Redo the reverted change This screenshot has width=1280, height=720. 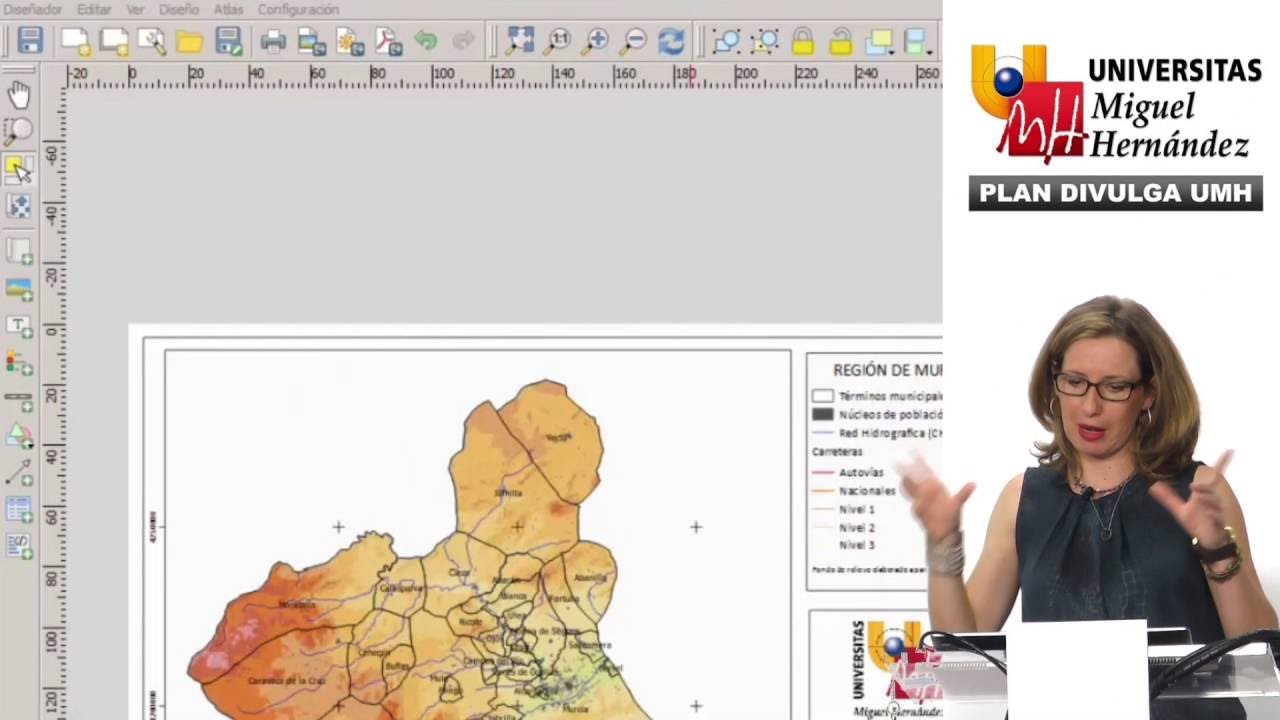point(463,41)
